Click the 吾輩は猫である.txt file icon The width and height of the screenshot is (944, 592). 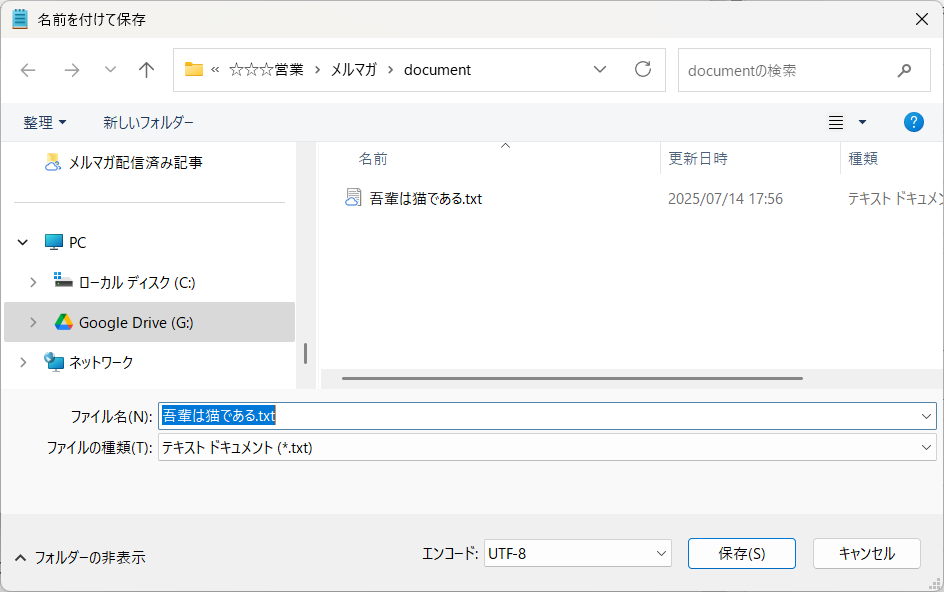coord(353,198)
